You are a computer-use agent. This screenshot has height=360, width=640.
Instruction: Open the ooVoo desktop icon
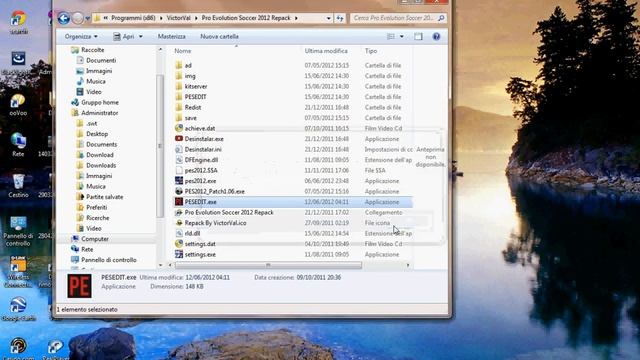[x=18, y=105]
